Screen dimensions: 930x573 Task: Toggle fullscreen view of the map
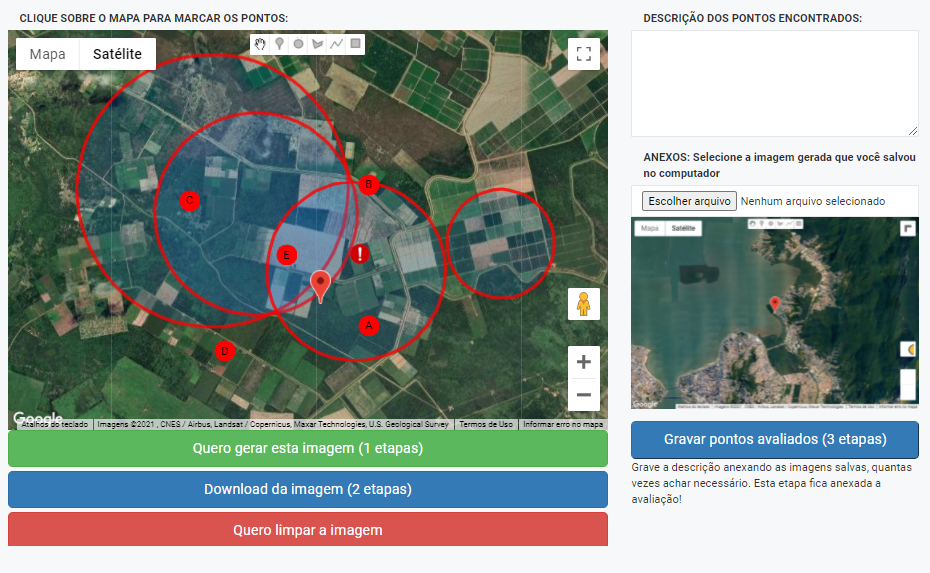click(x=584, y=54)
